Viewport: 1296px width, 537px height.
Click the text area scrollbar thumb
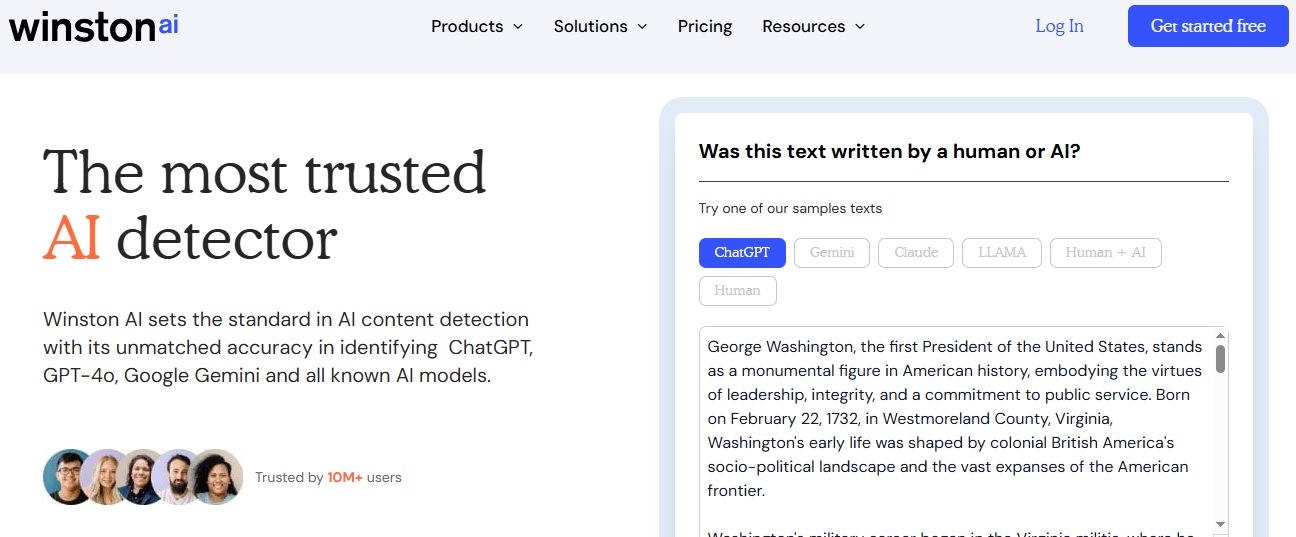pyautogui.click(x=1220, y=359)
